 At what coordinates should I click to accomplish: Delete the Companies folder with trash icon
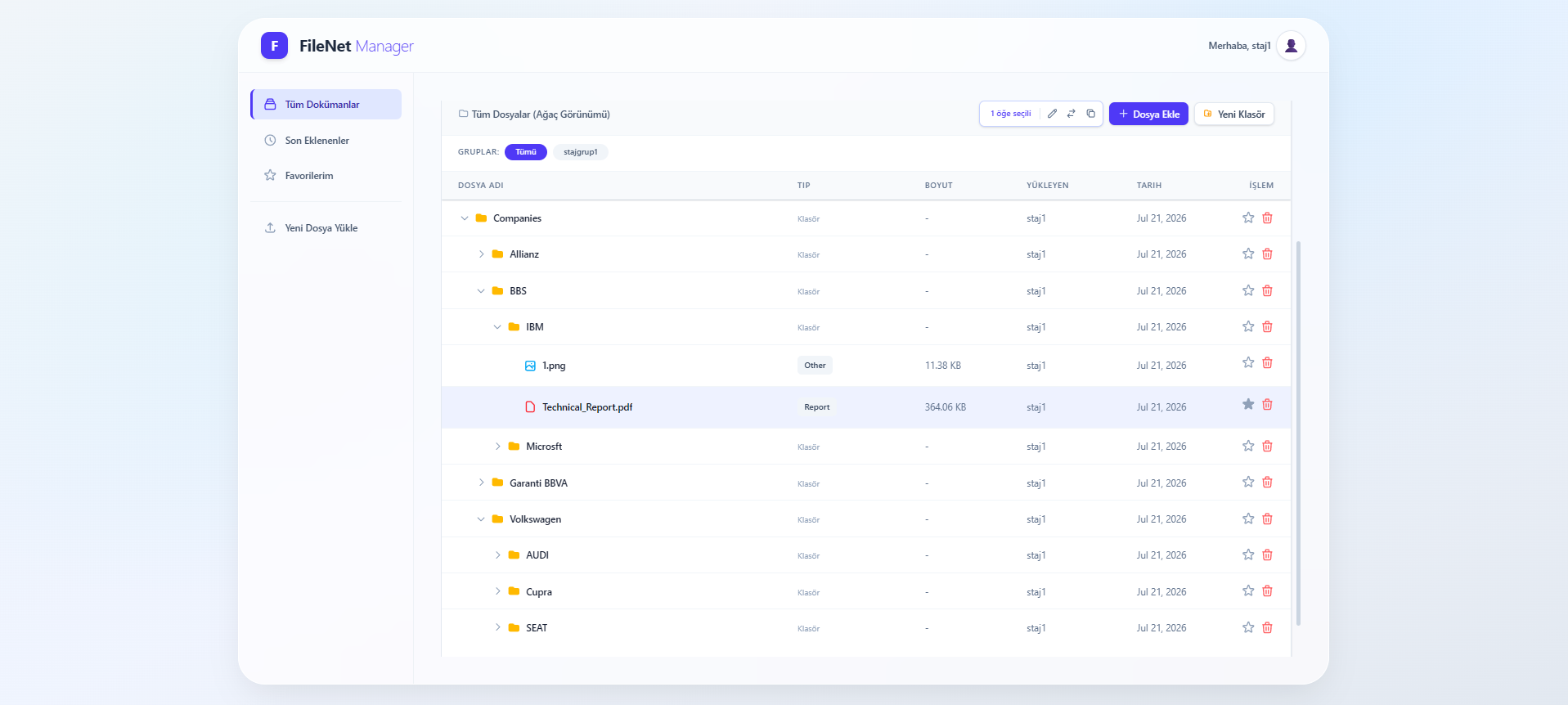(x=1267, y=218)
